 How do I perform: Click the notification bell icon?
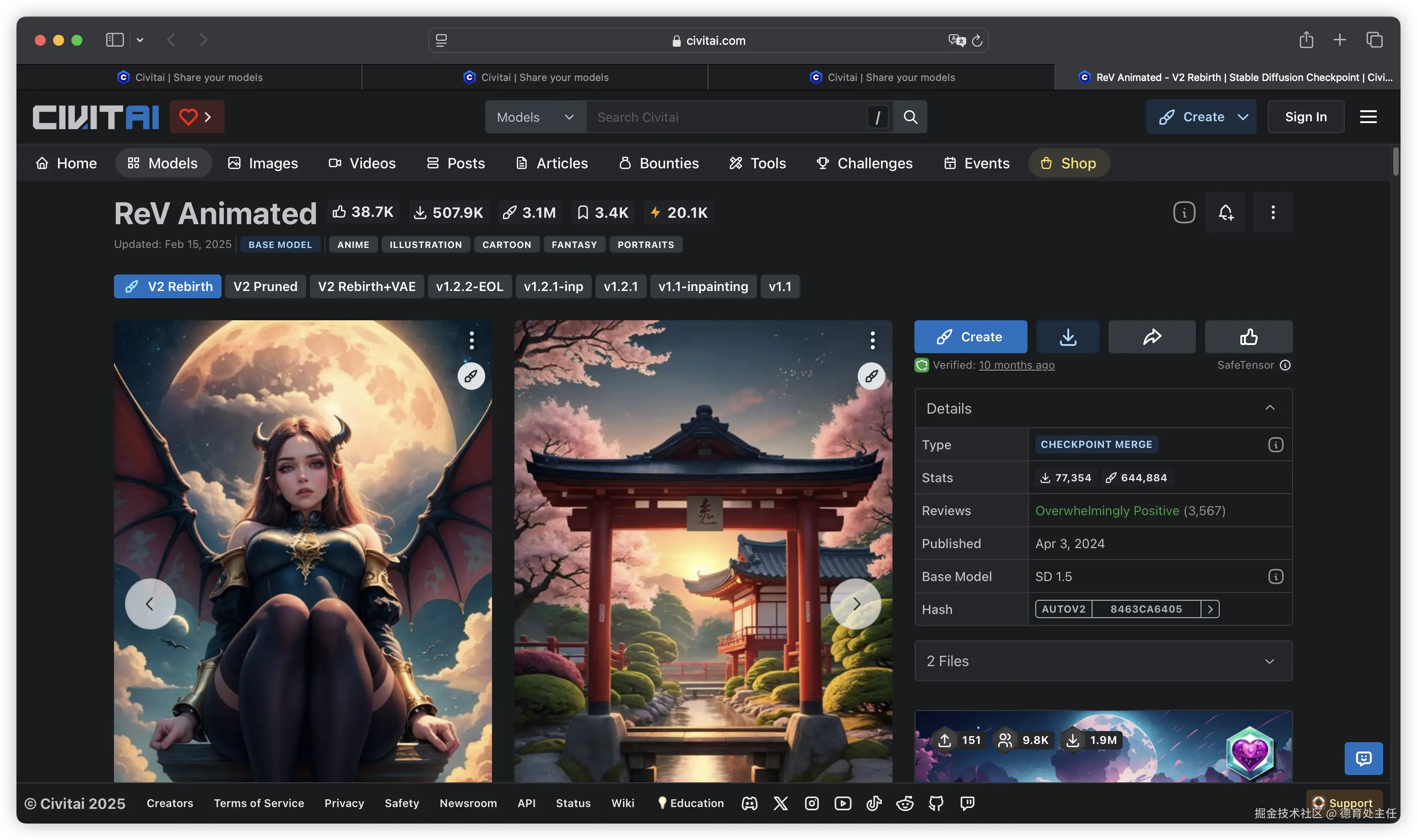pos(1226,212)
